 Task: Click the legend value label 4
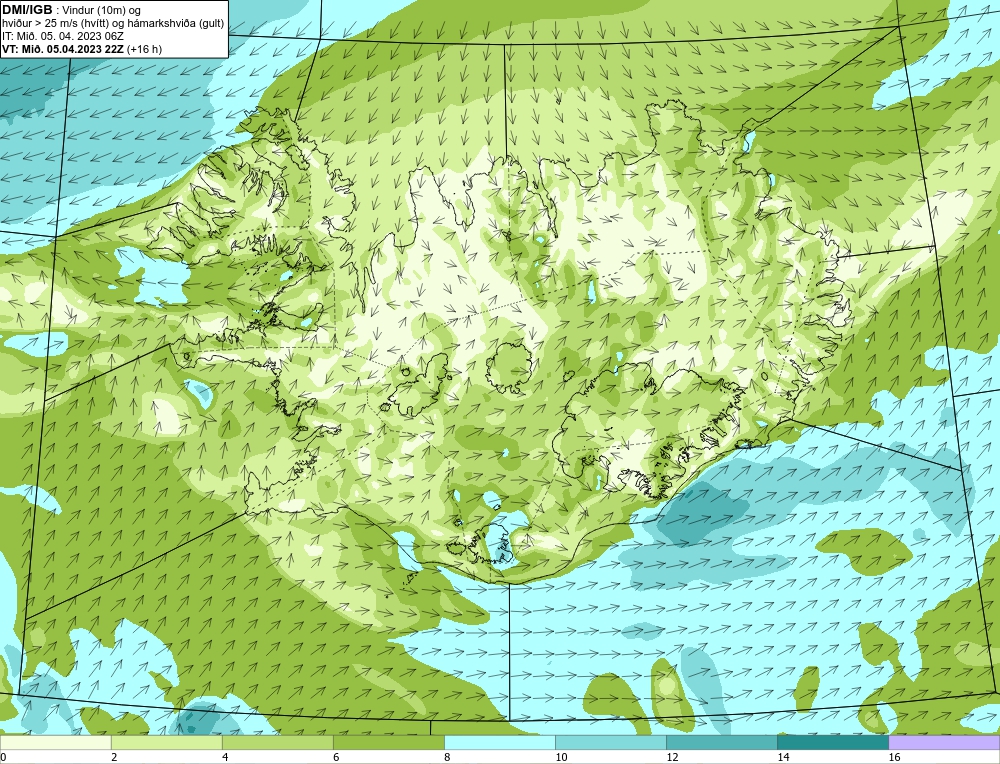point(225,757)
